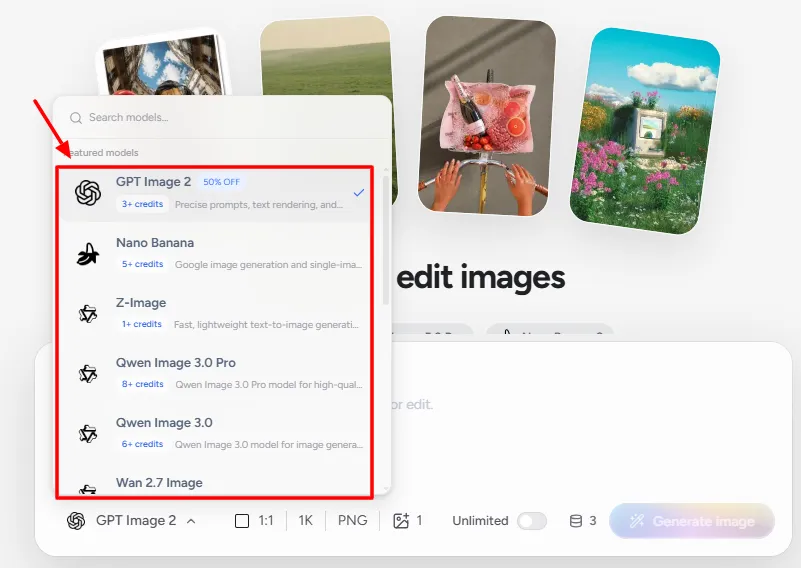The image size is (801, 568).
Task: Click the 1+ credits badge
Action: coord(141,324)
